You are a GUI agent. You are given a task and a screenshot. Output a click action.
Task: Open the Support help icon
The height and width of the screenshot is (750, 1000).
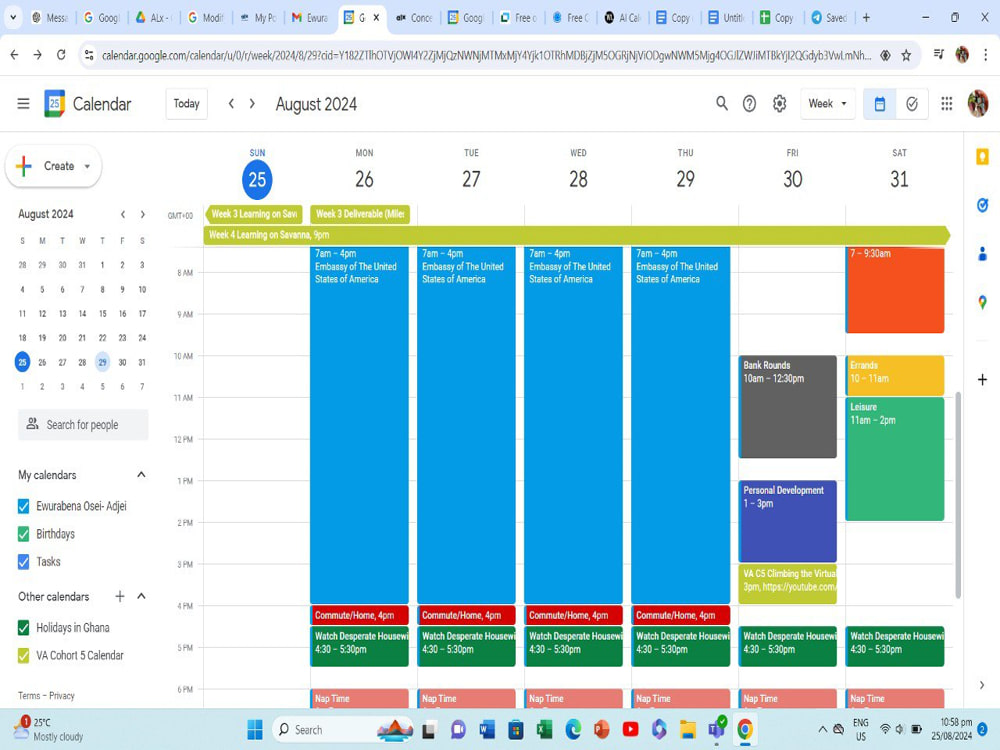749,103
